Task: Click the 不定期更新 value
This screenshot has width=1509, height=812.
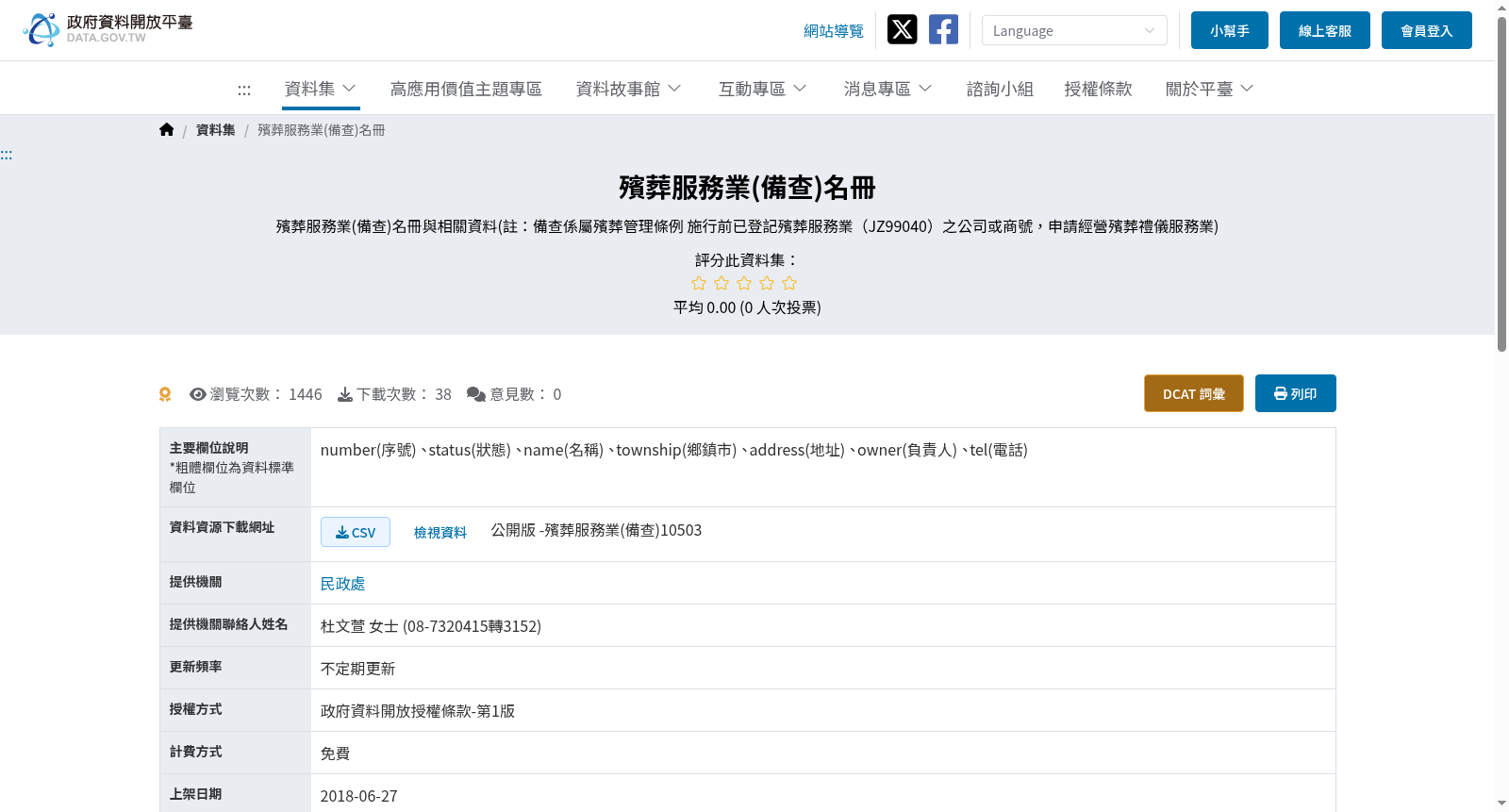Action: (x=357, y=669)
